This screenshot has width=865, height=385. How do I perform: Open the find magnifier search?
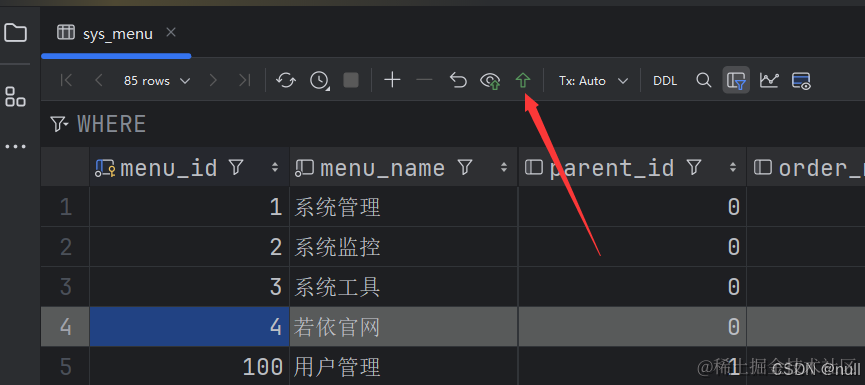pyautogui.click(x=703, y=81)
